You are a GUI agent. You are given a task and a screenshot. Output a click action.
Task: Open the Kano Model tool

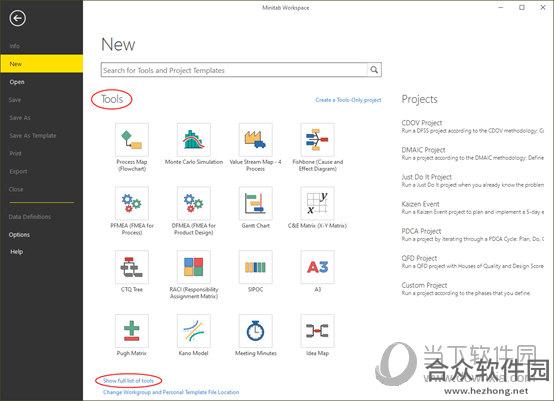click(194, 331)
